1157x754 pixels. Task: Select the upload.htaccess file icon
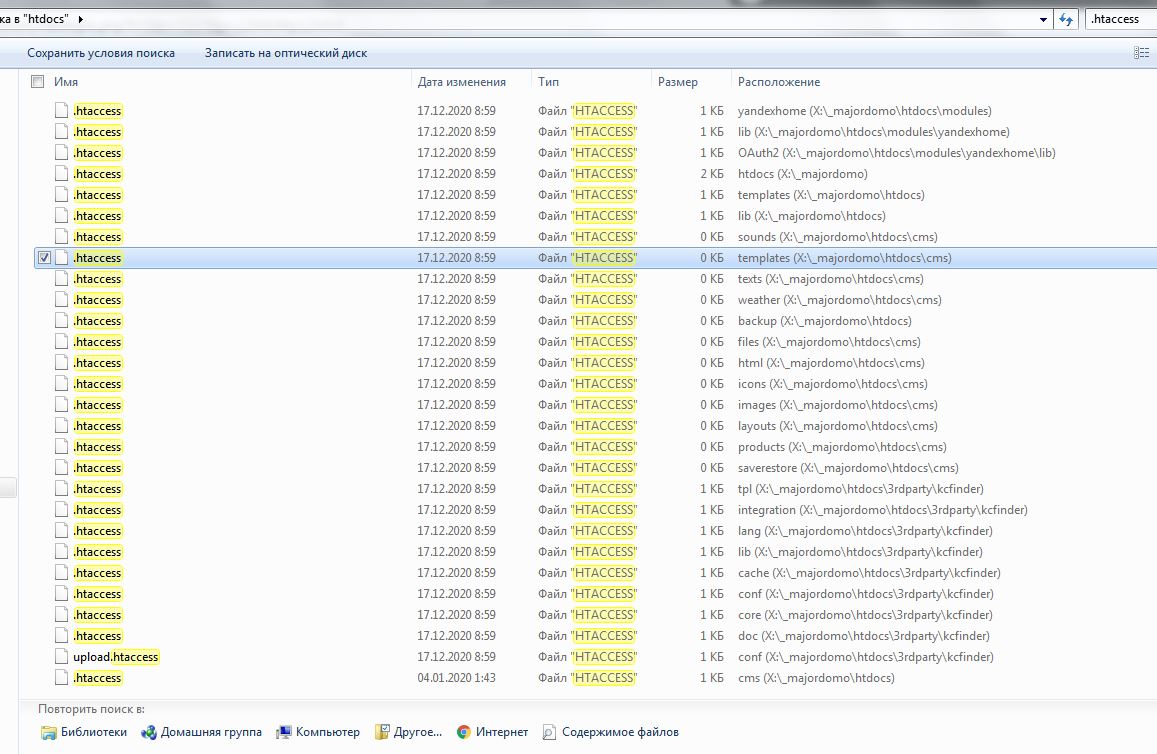click(x=62, y=657)
